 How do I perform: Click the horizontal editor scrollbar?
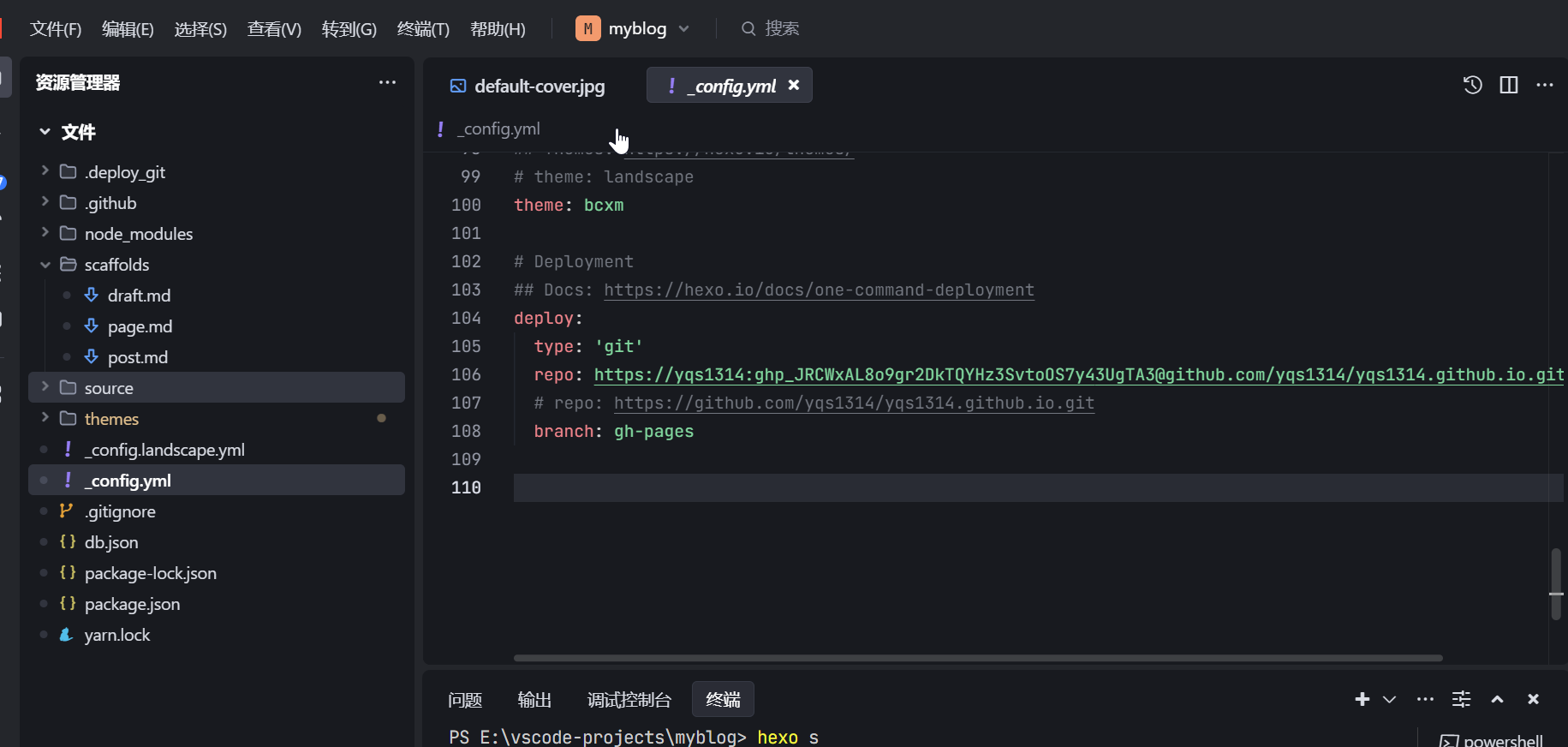pos(977,658)
